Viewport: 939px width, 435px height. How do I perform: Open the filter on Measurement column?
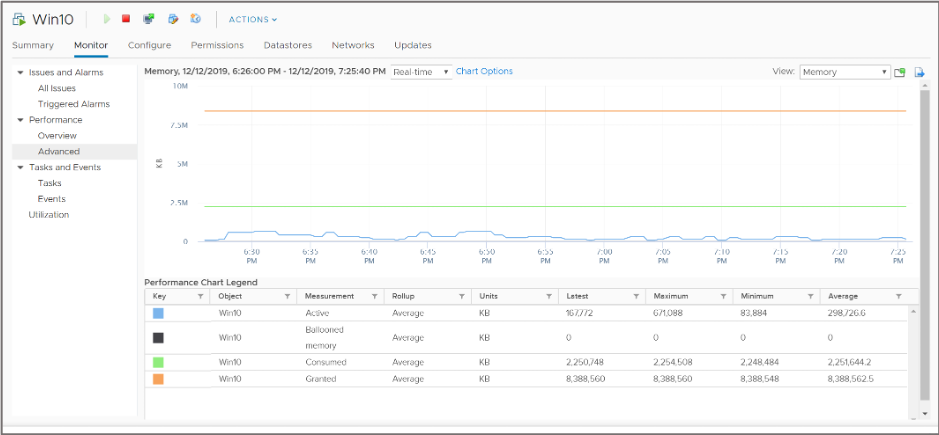coord(374,296)
